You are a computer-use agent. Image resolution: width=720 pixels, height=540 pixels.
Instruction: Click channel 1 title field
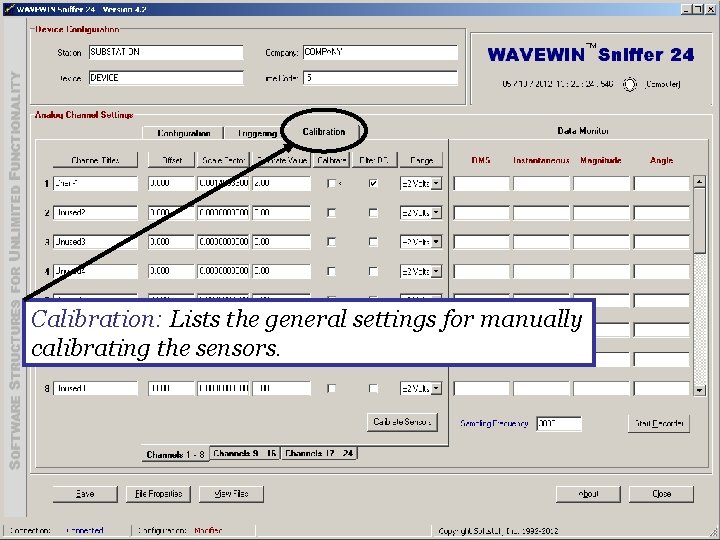95,184
